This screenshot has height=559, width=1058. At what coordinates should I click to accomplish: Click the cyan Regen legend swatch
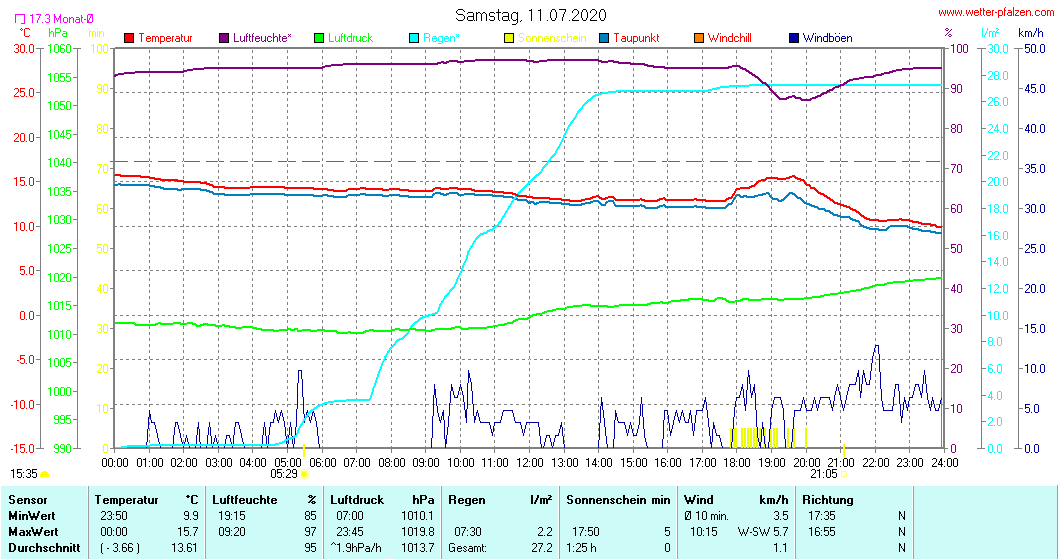point(414,38)
